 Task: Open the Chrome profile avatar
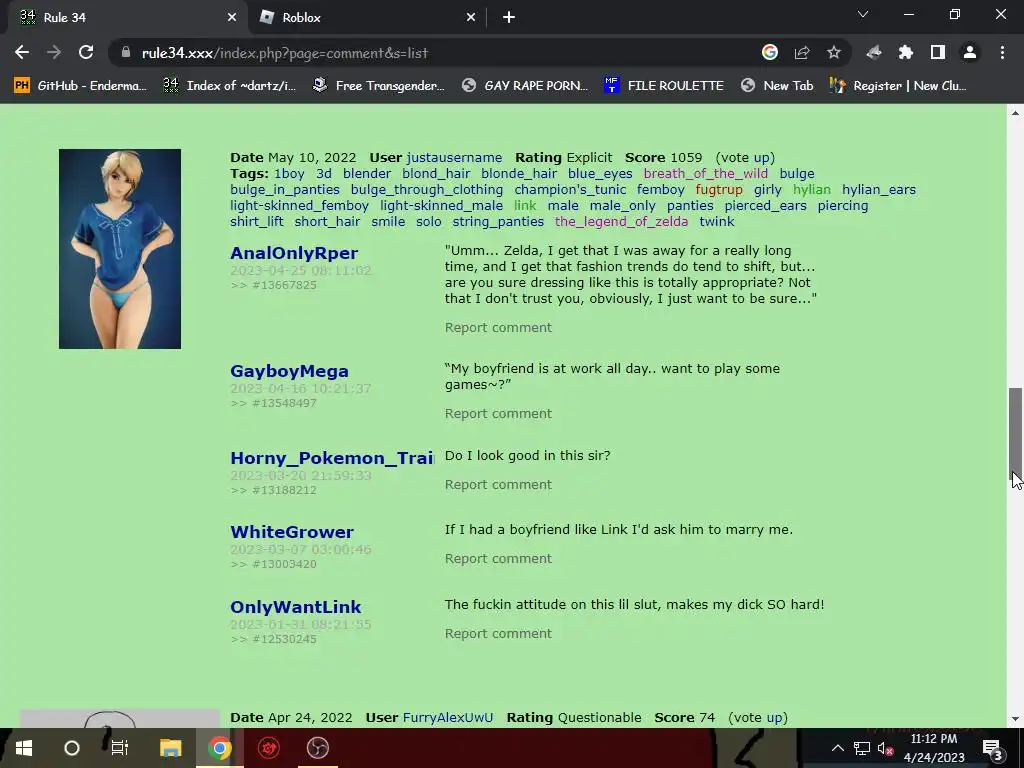pyautogui.click(x=970, y=52)
